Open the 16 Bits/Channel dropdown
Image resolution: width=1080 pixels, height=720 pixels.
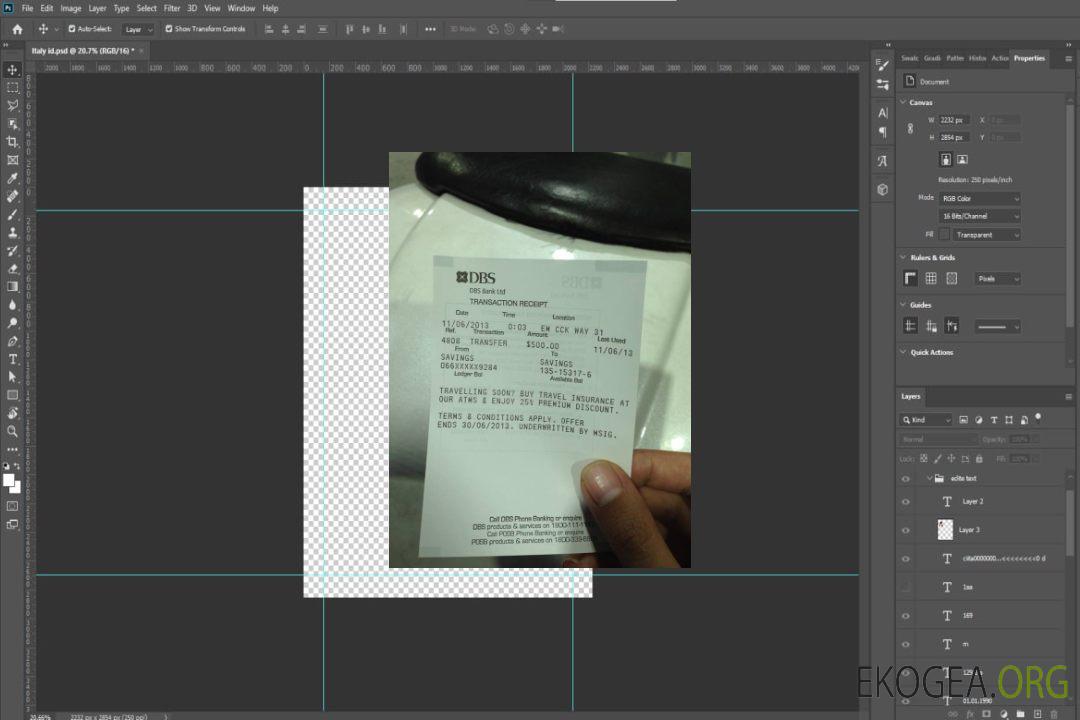click(980, 216)
